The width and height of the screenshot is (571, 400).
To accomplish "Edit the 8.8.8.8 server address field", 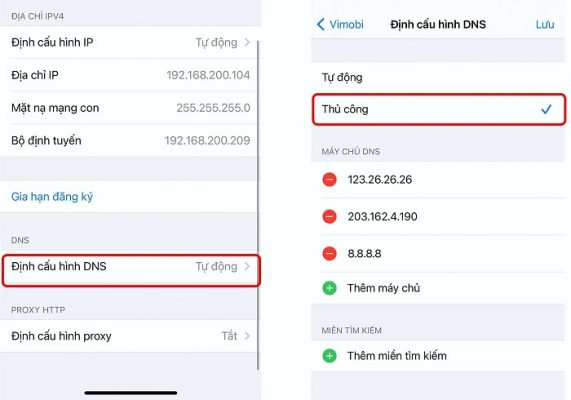I will click(364, 254).
